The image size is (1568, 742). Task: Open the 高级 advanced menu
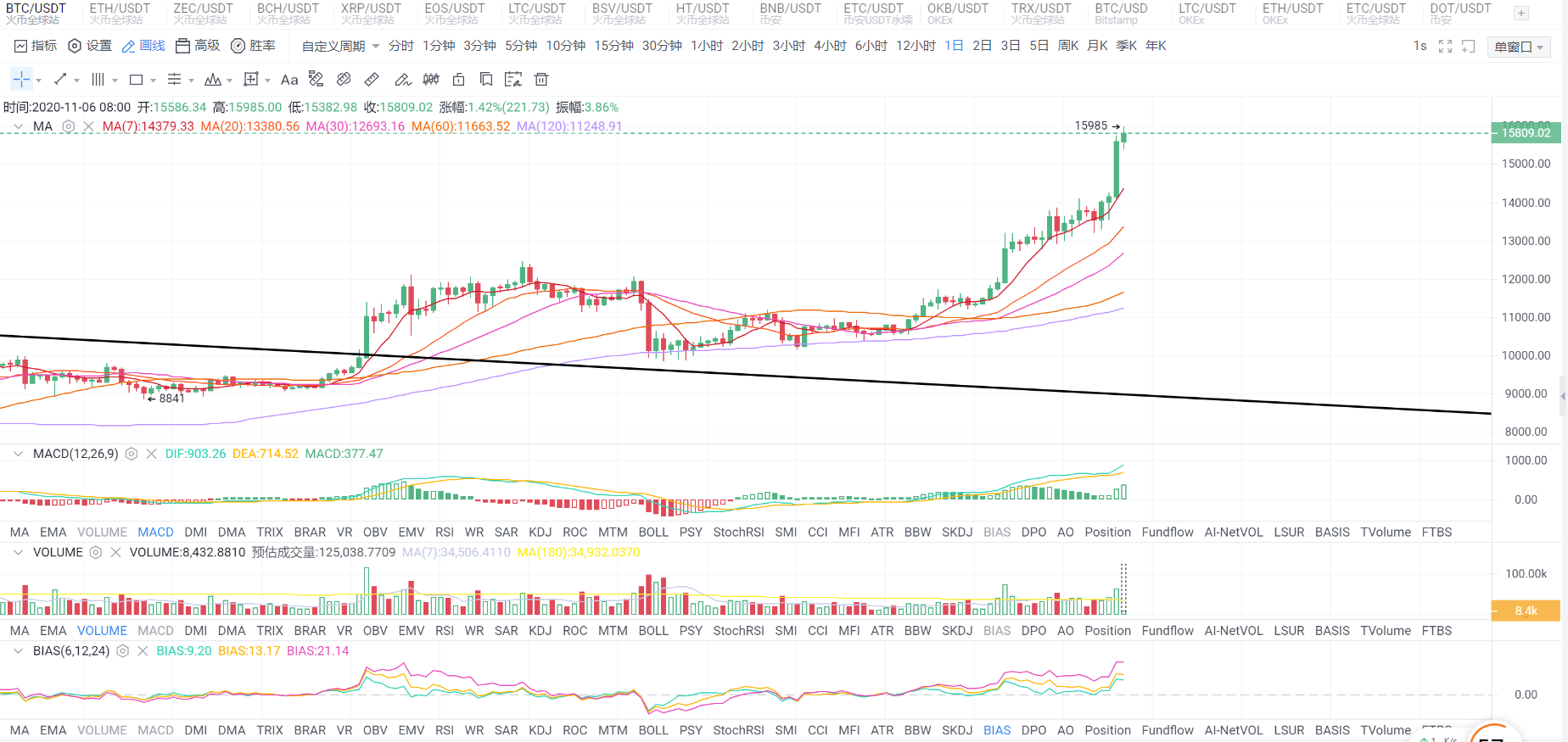198,46
